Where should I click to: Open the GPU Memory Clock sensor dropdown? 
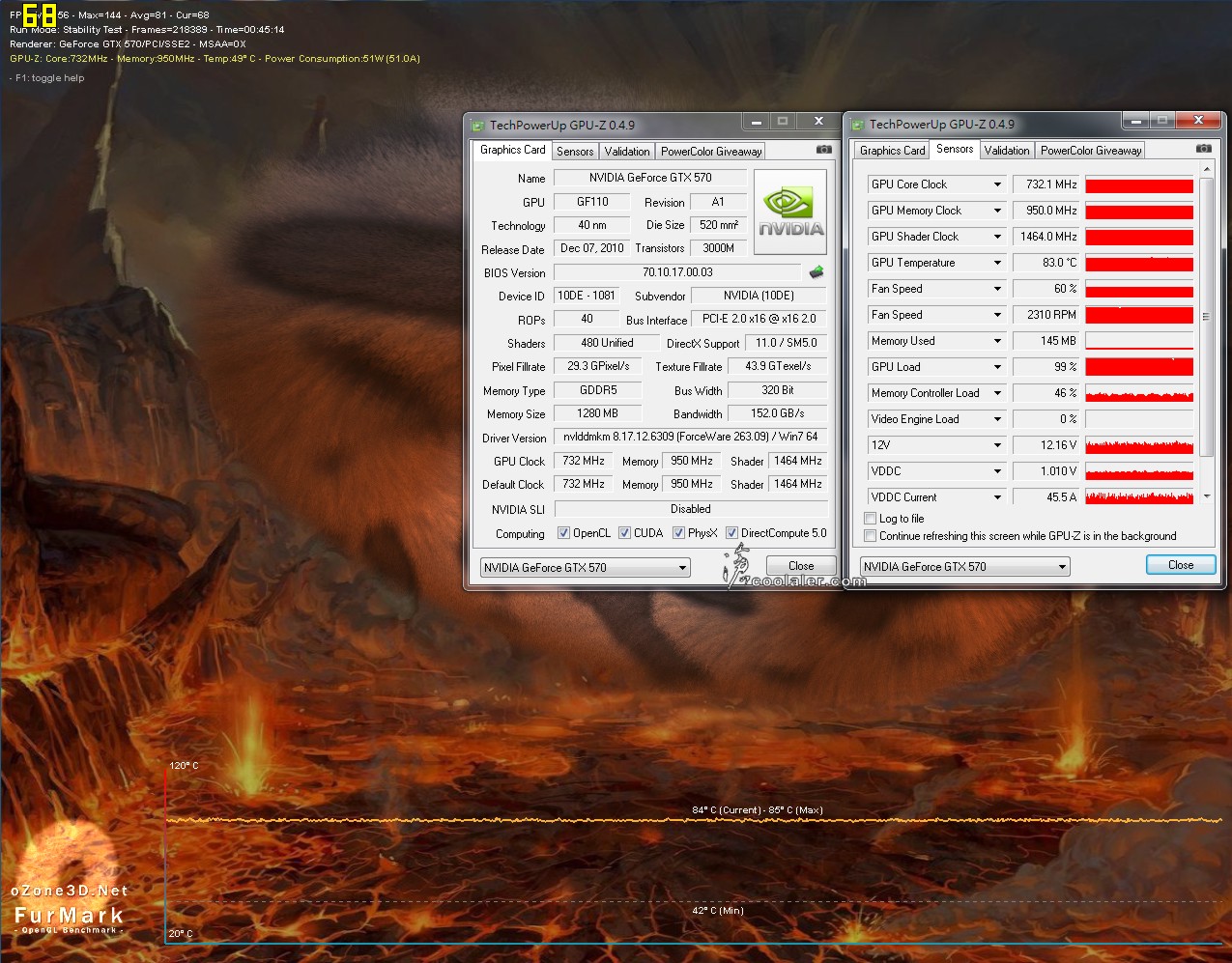tap(997, 211)
